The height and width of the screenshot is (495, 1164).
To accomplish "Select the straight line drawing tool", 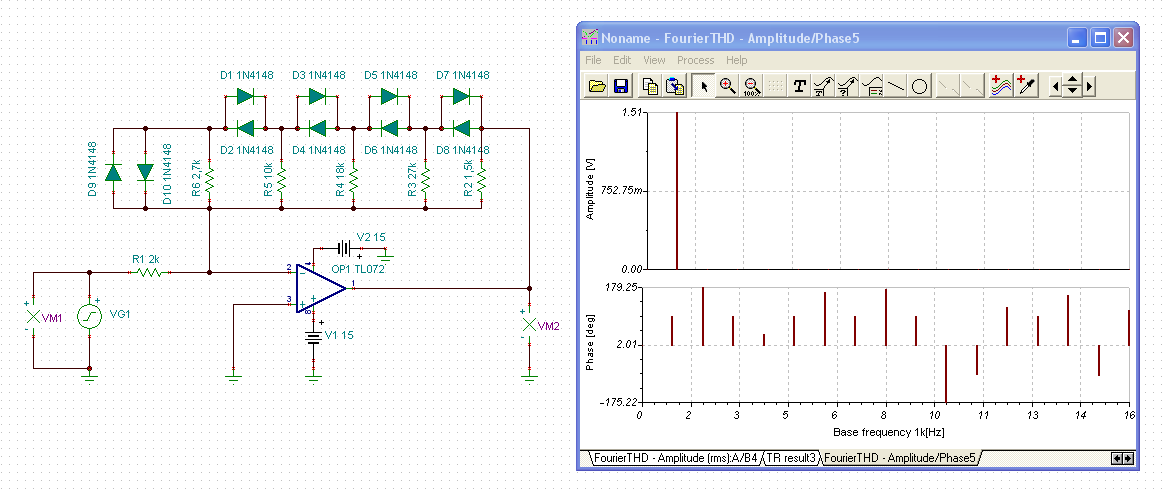I will (895, 87).
